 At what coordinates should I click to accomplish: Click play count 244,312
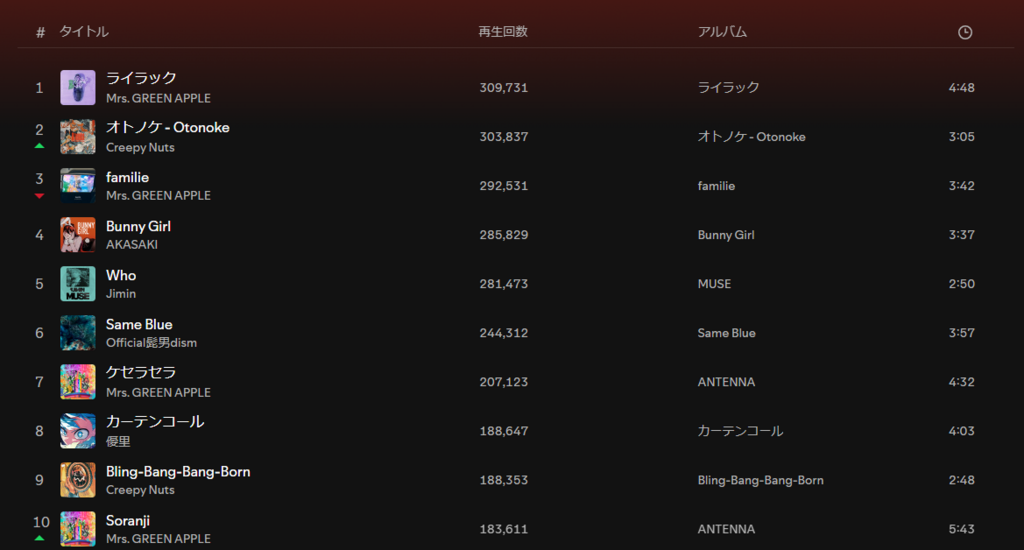(x=504, y=332)
